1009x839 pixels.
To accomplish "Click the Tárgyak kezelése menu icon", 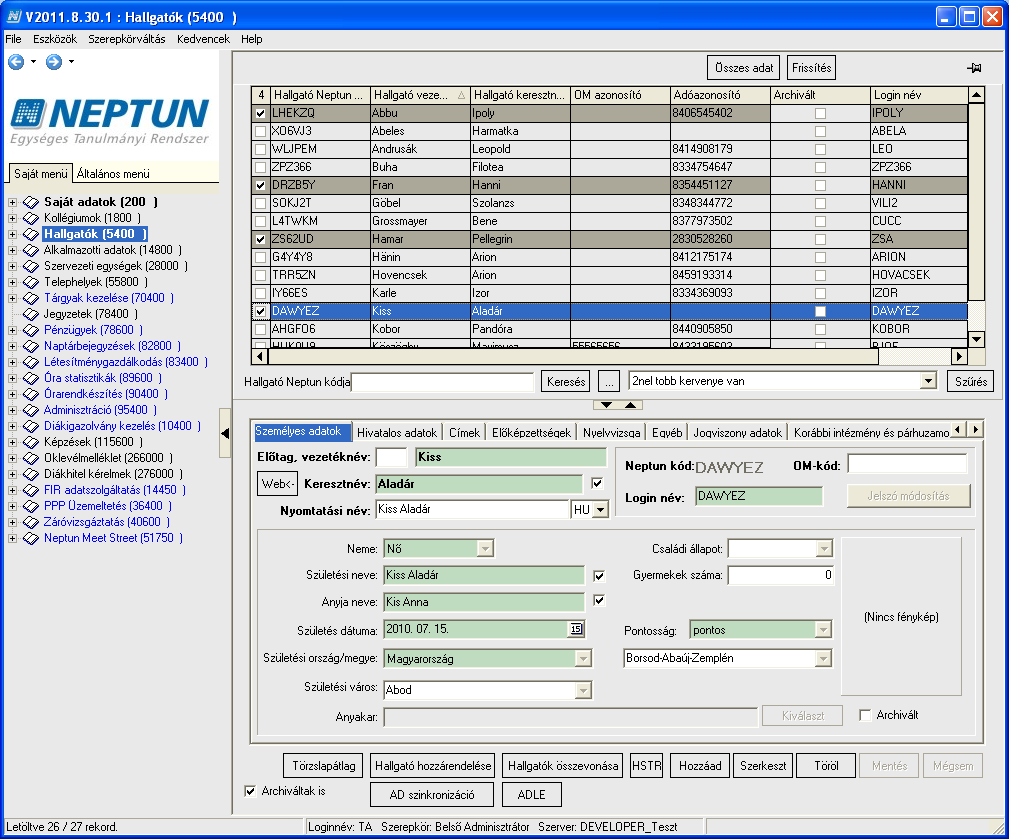I will click(x=31, y=298).
